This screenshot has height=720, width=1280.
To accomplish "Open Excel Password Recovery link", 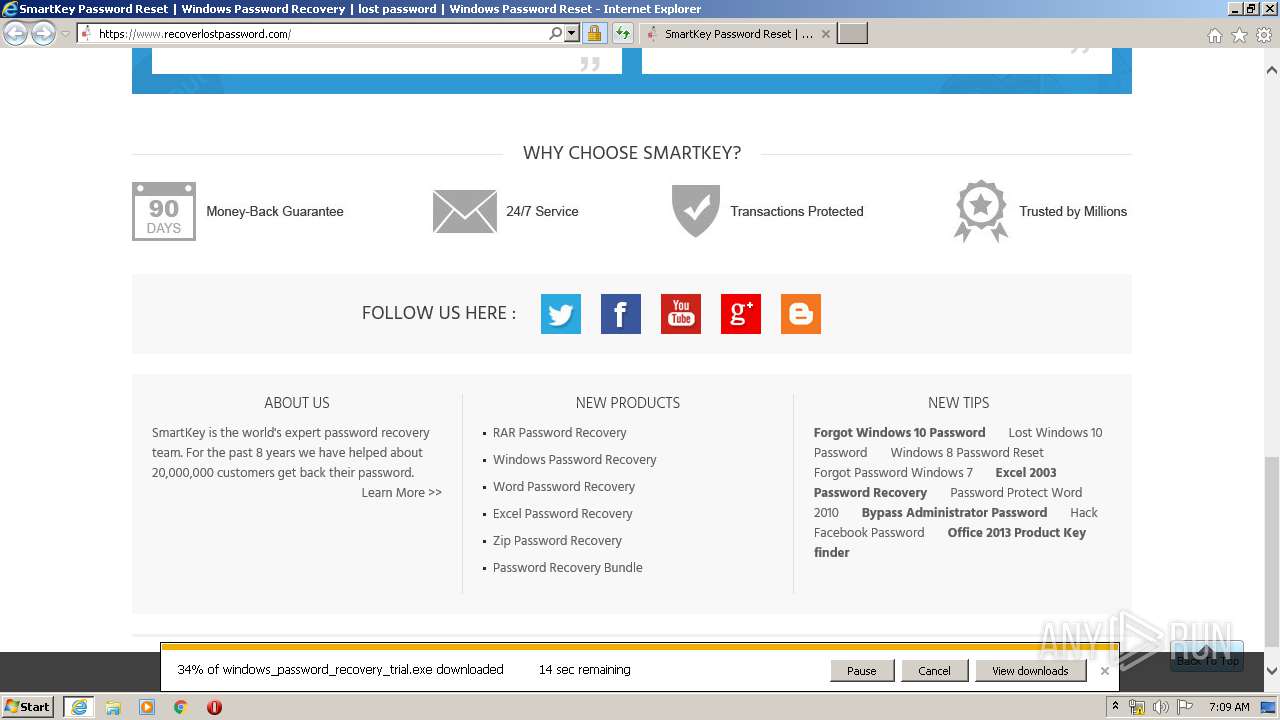I will pyautogui.click(x=562, y=514).
